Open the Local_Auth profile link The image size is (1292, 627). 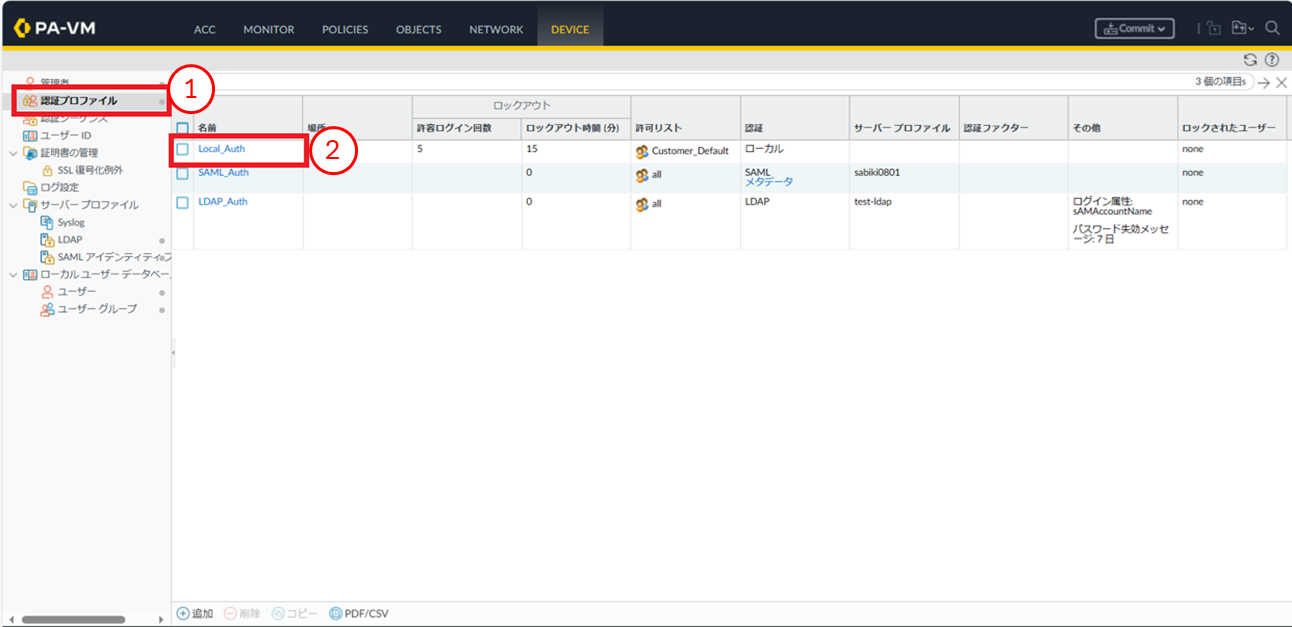pyautogui.click(x=221, y=149)
